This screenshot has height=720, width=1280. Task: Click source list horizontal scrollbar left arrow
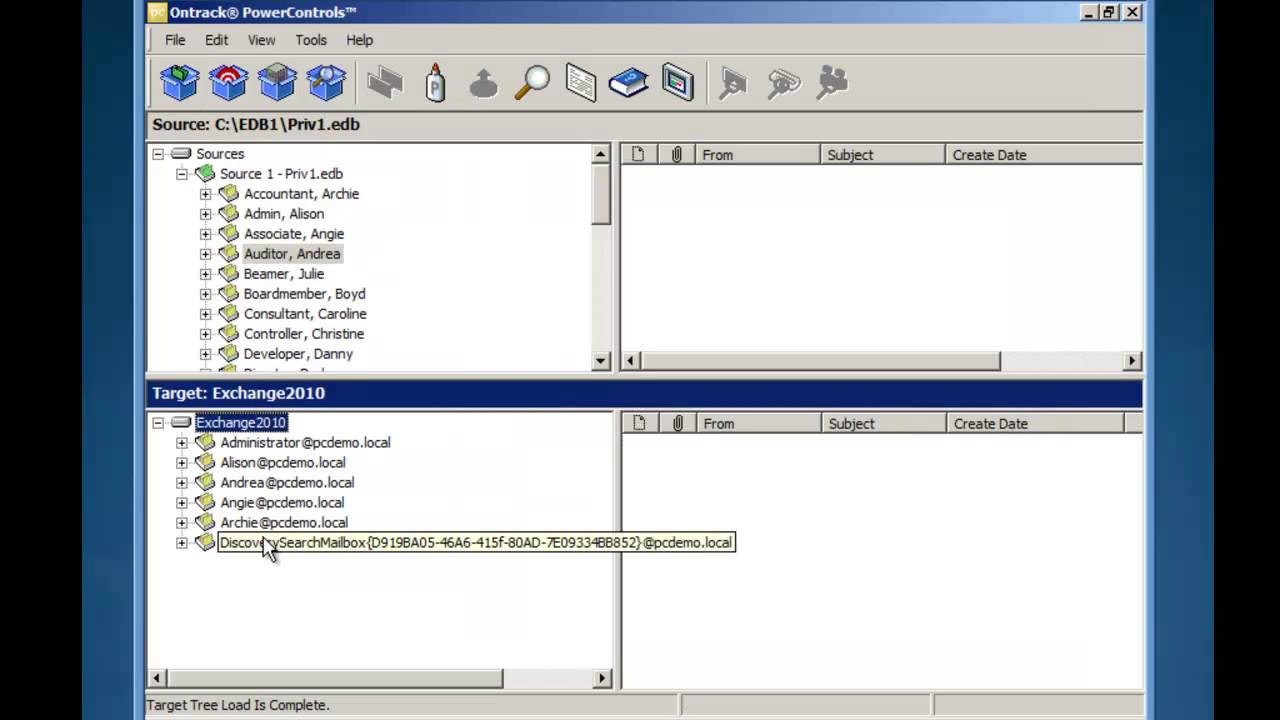tap(631, 361)
